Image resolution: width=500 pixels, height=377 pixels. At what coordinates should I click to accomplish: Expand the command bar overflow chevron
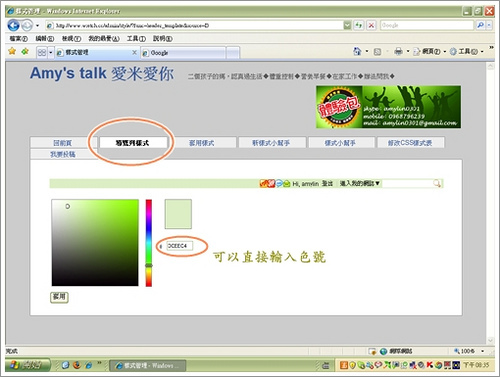coord(491,49)
